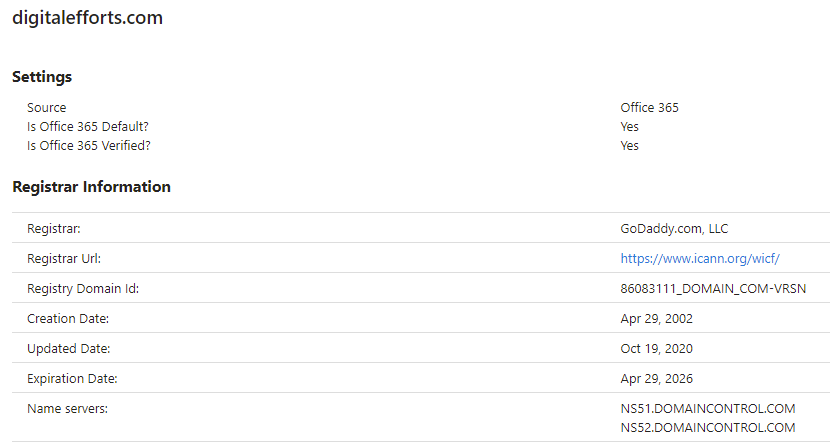
Task: Open the https://www.icann.org/wicf/ registrar link
Action: tap(700, 259)
